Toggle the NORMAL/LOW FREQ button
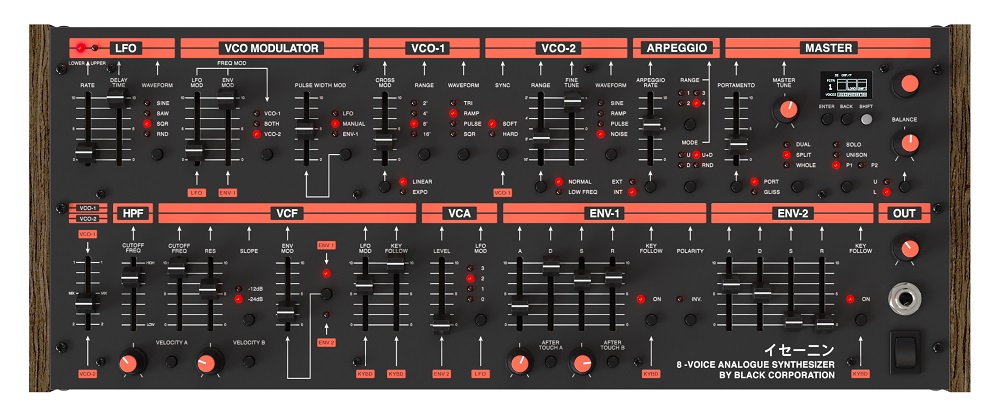This screenshot has width=1000, height=420. click(x=541, y=186)
